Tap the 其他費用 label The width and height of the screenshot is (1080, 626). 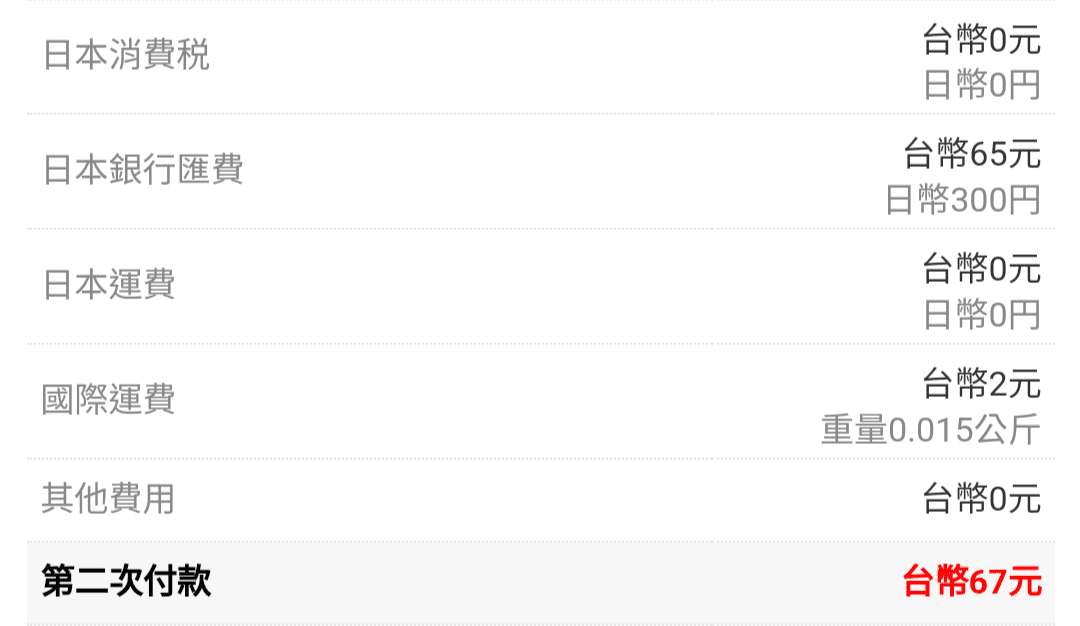109,498
